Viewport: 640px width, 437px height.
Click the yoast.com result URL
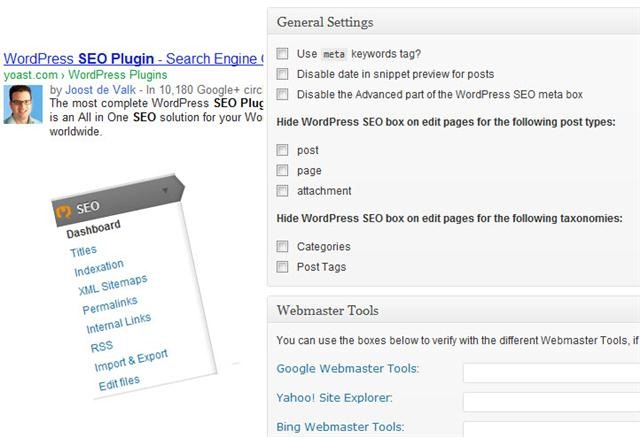31,75
